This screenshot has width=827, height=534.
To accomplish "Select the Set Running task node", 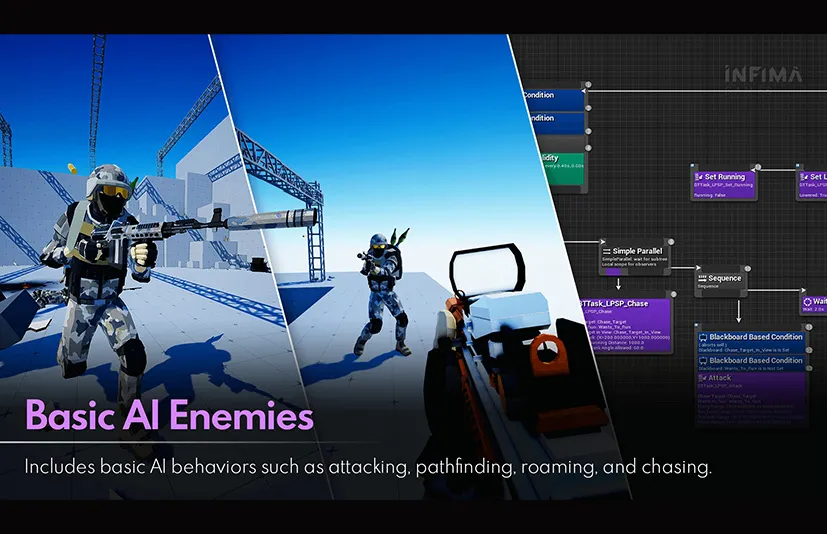I will 724,184.
